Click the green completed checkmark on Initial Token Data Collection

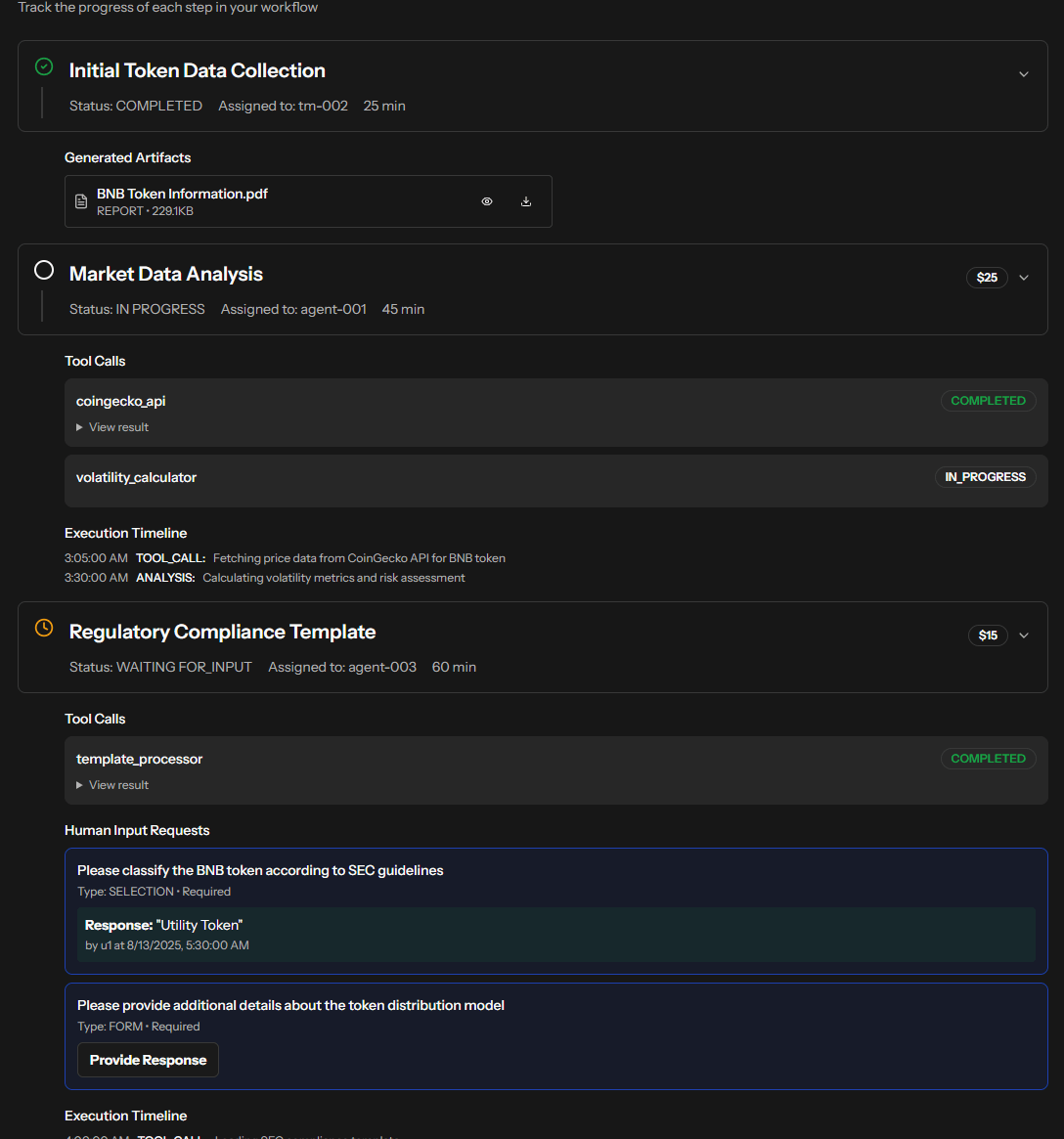[43, 66]
